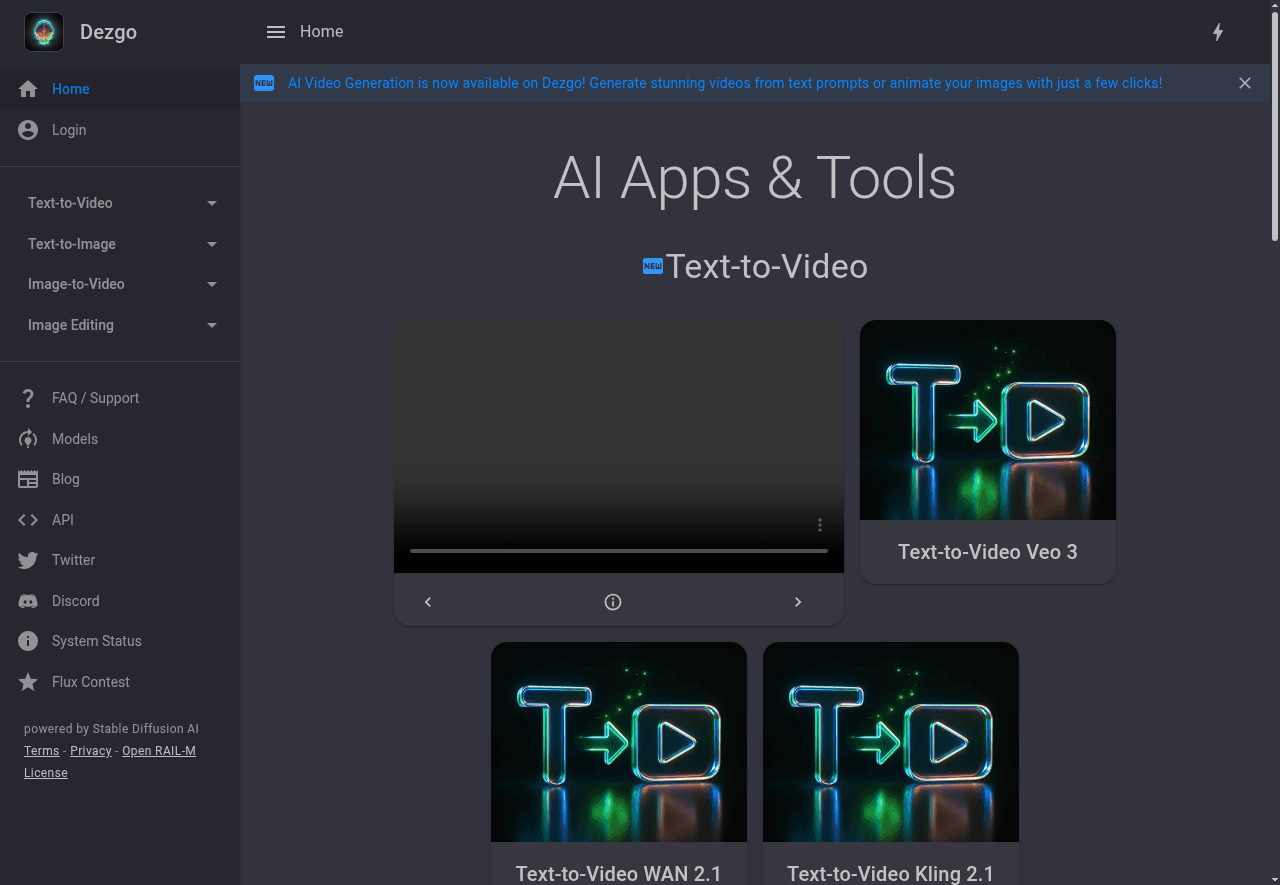
Task: Toggle the hamburger menu in header
Action: [276, 32]
